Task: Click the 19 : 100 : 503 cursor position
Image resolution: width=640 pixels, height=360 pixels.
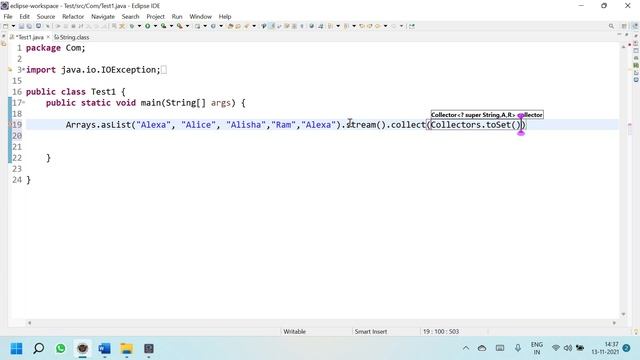Action: [441, 331]
